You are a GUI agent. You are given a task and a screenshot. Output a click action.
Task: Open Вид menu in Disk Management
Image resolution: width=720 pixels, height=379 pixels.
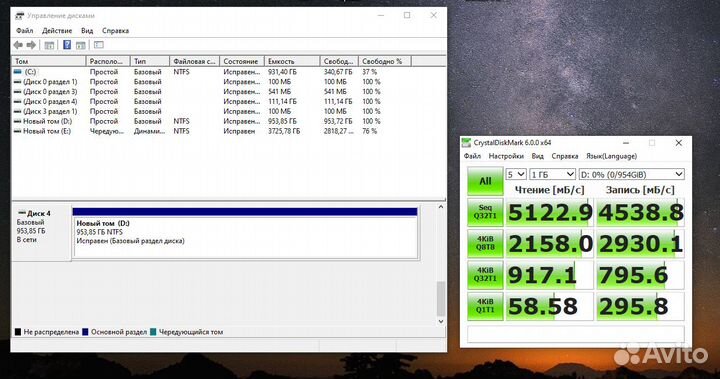tap(87, 31)
